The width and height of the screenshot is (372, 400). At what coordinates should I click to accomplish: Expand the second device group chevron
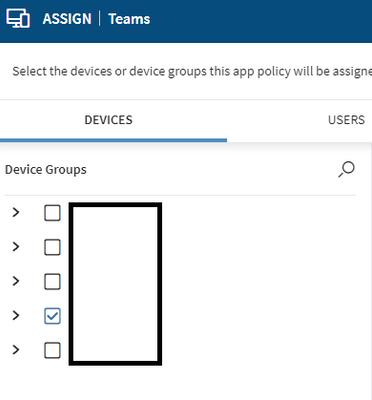16,247
